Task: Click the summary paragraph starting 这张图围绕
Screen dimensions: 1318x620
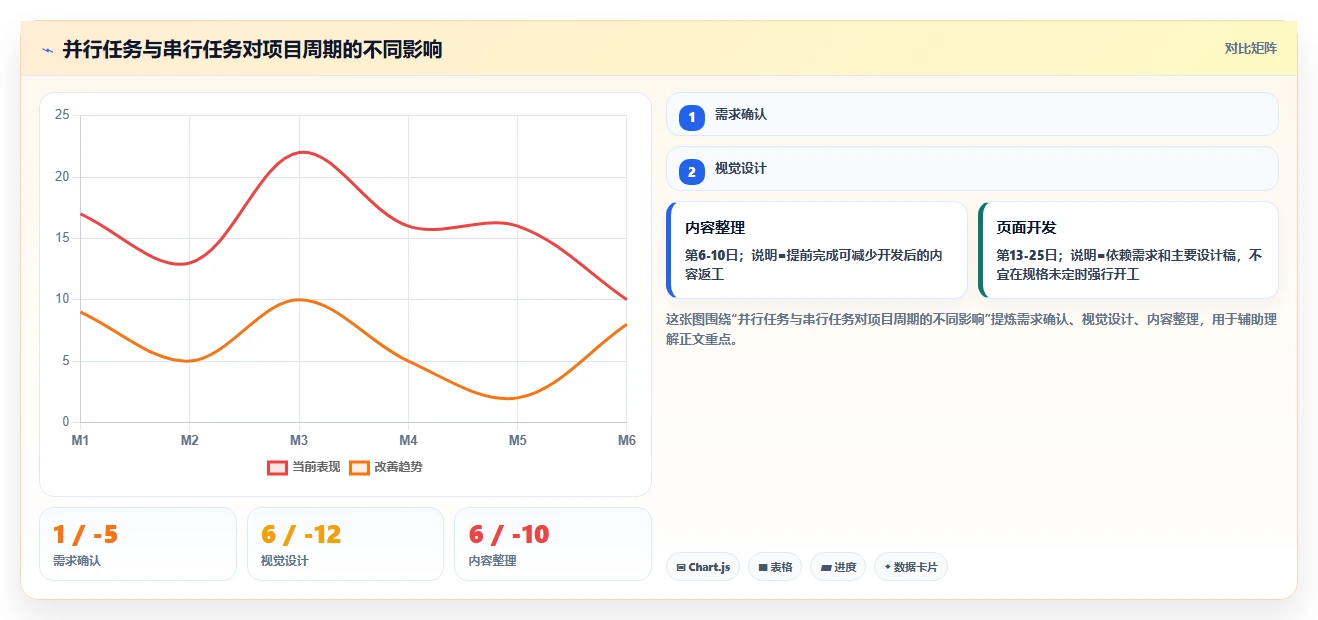Action: [x=971, y=329]
